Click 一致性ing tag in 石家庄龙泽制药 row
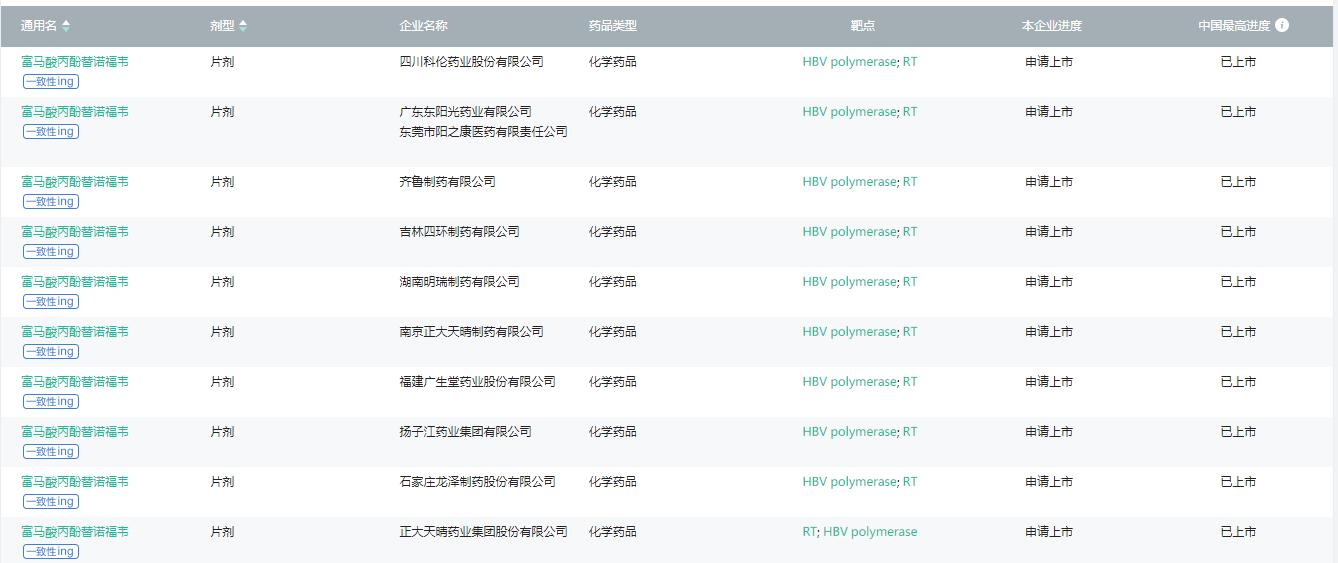The height and width of the screenshot is (563, 1338). pyautogui.click(x=51, y=501)
